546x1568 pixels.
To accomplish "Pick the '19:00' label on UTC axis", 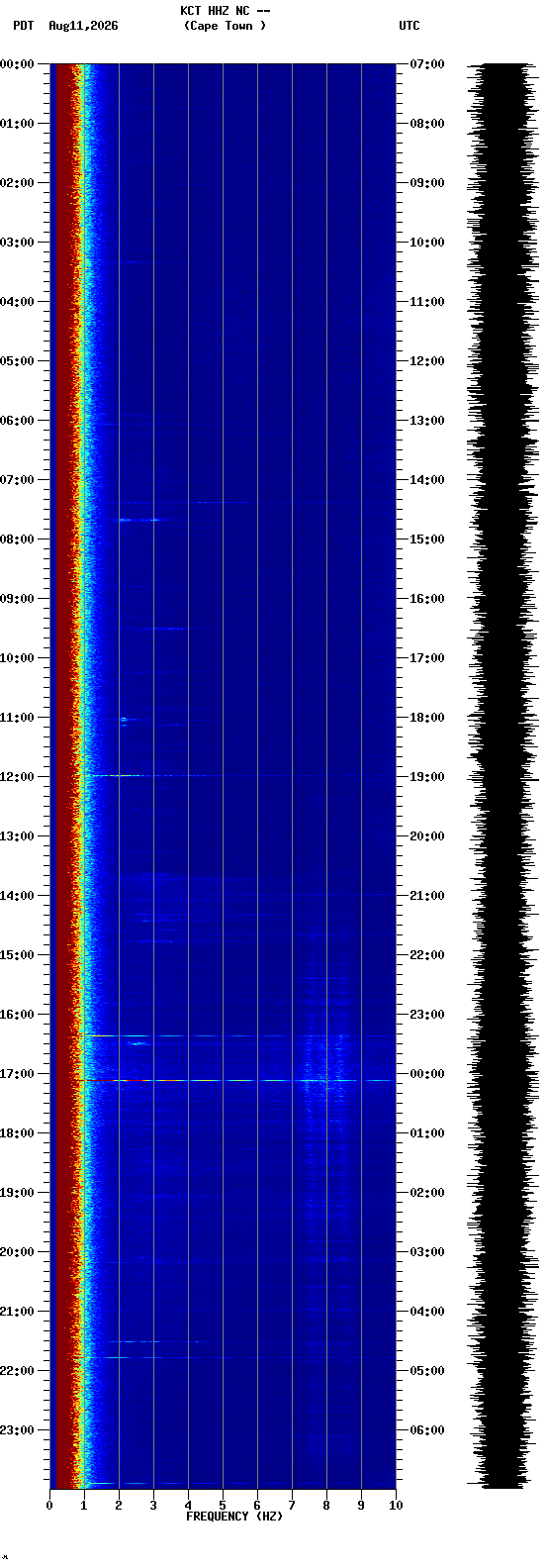I will pos(427,777).
